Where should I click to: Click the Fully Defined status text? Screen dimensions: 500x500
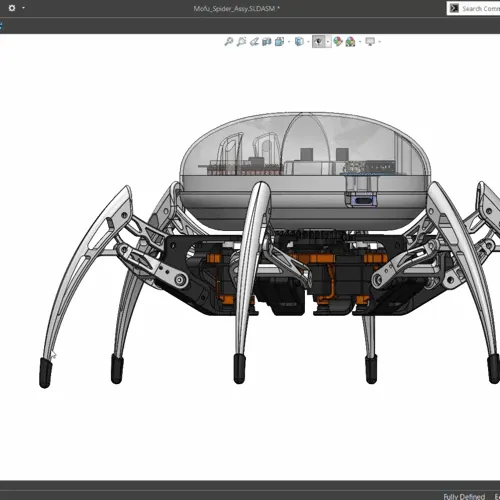[464, 496]
